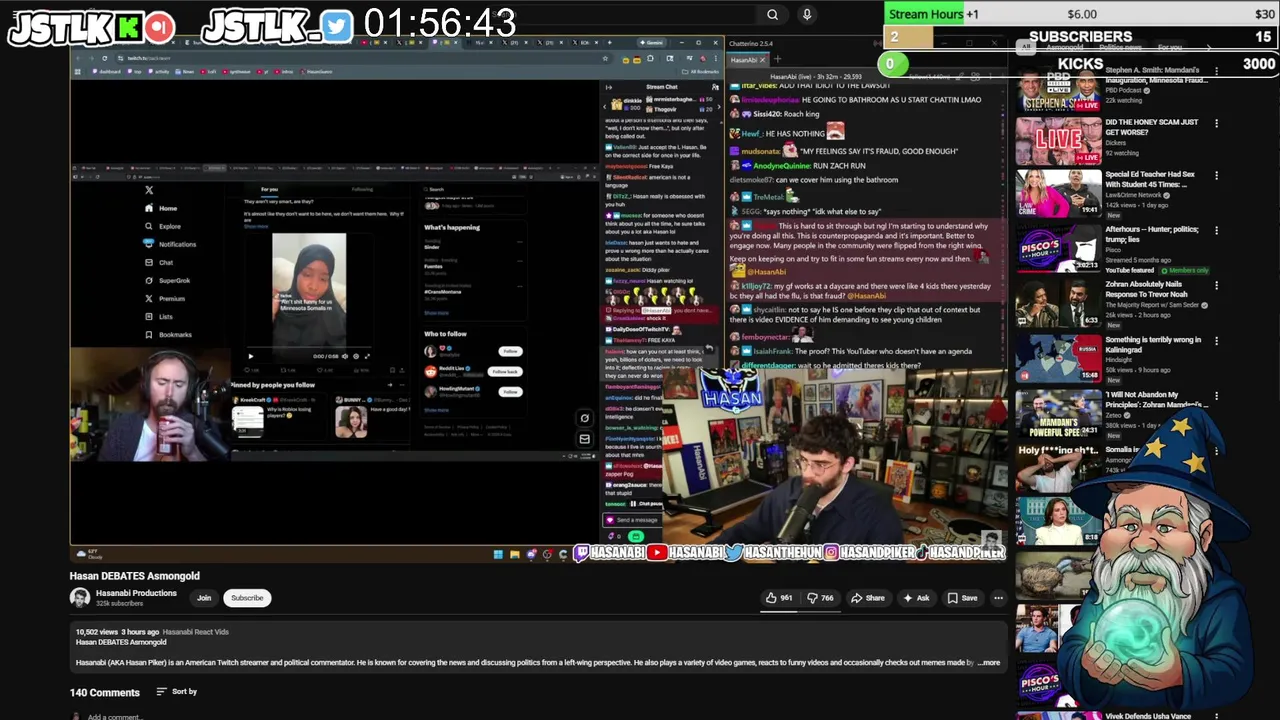Select the 'Hasan DEBATES Asmongold' title text
This screenshot has width=1280, height=720.
coord(134,576)
